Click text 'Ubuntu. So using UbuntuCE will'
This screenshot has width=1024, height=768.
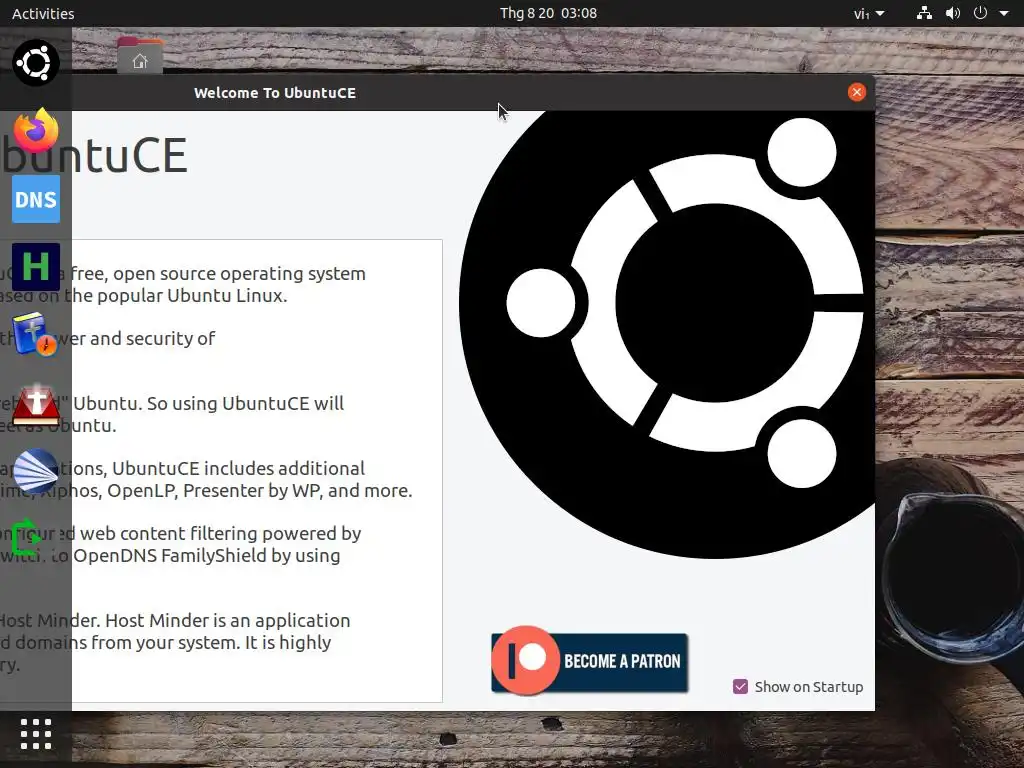pos(208,404)
